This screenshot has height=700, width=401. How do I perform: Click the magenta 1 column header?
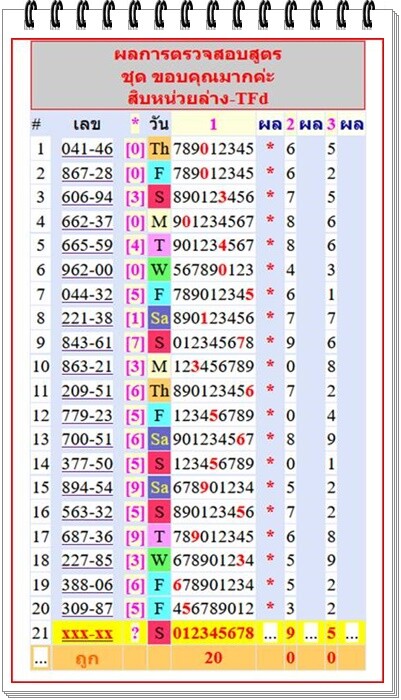(x=213, y=124)
